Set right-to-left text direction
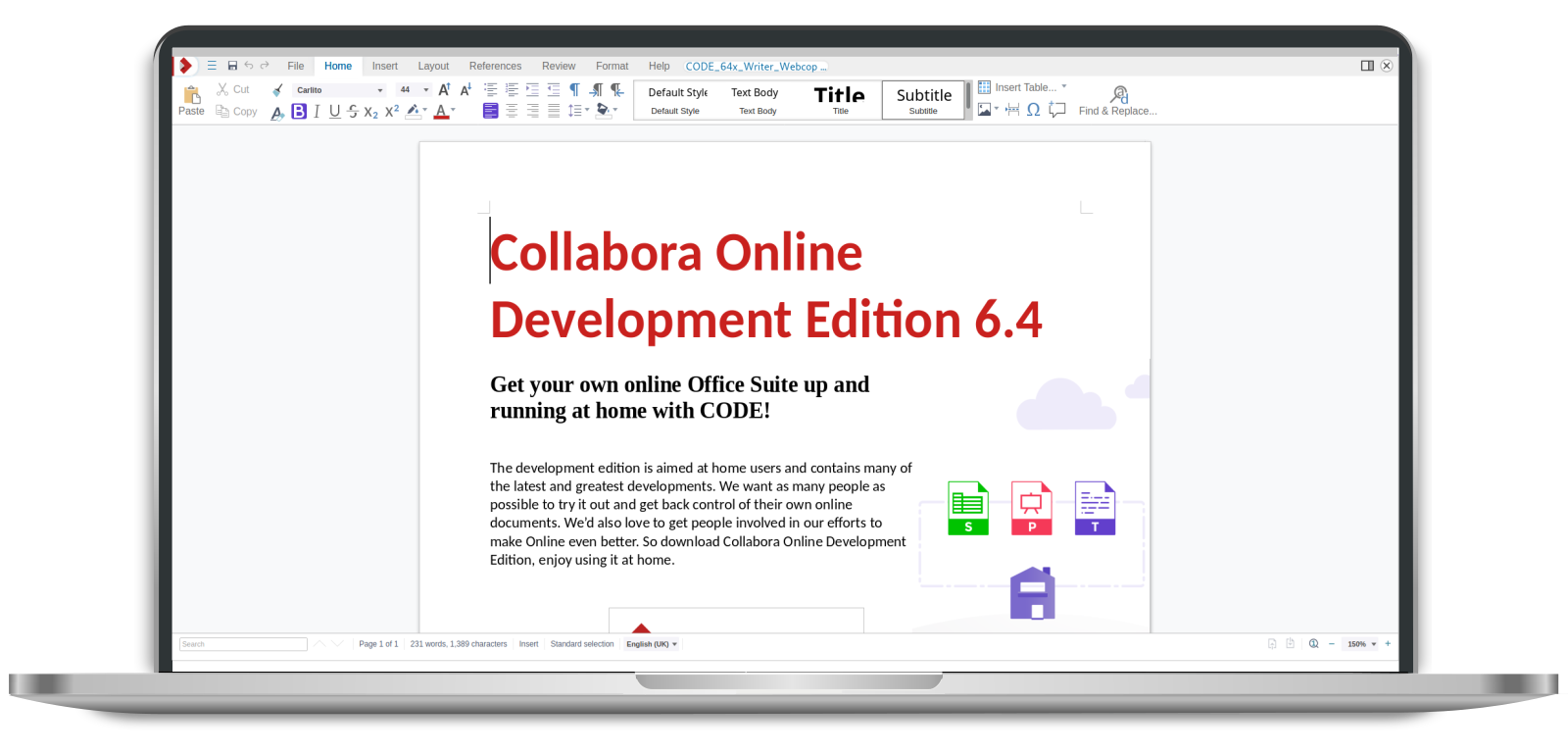The image size is (1568, 753). 617,89
